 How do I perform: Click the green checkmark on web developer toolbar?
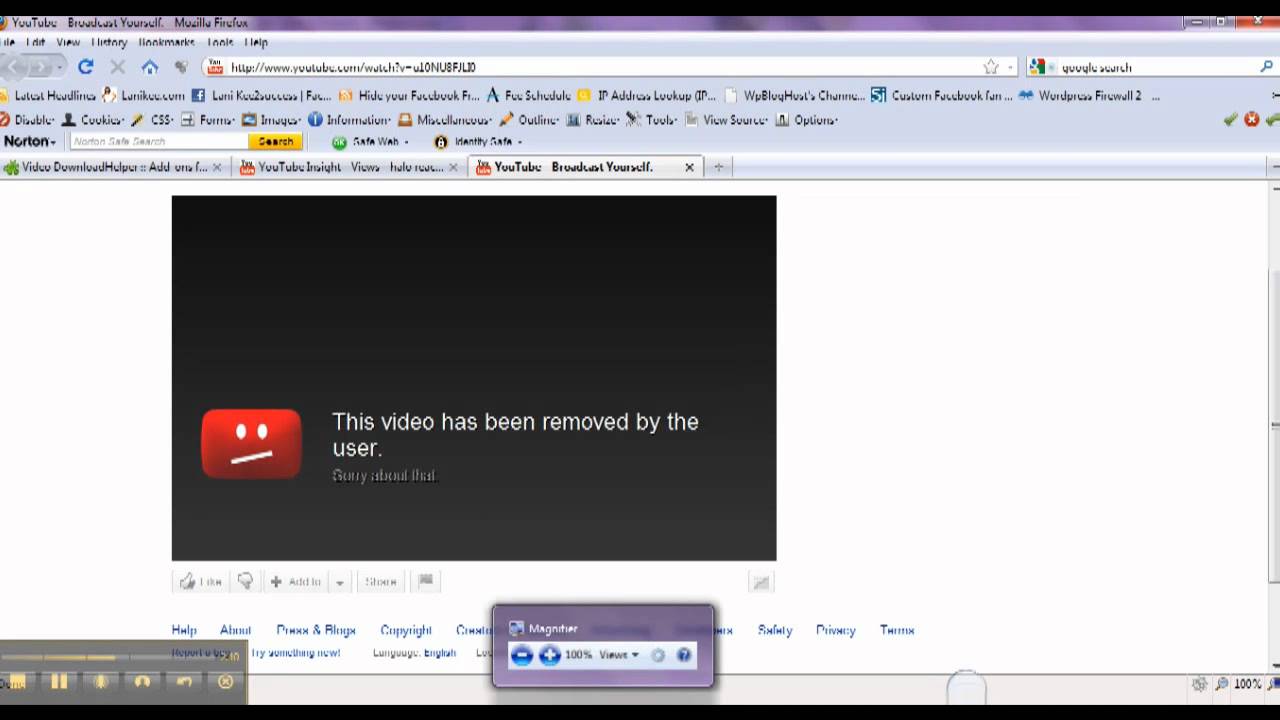[1230, 119]
